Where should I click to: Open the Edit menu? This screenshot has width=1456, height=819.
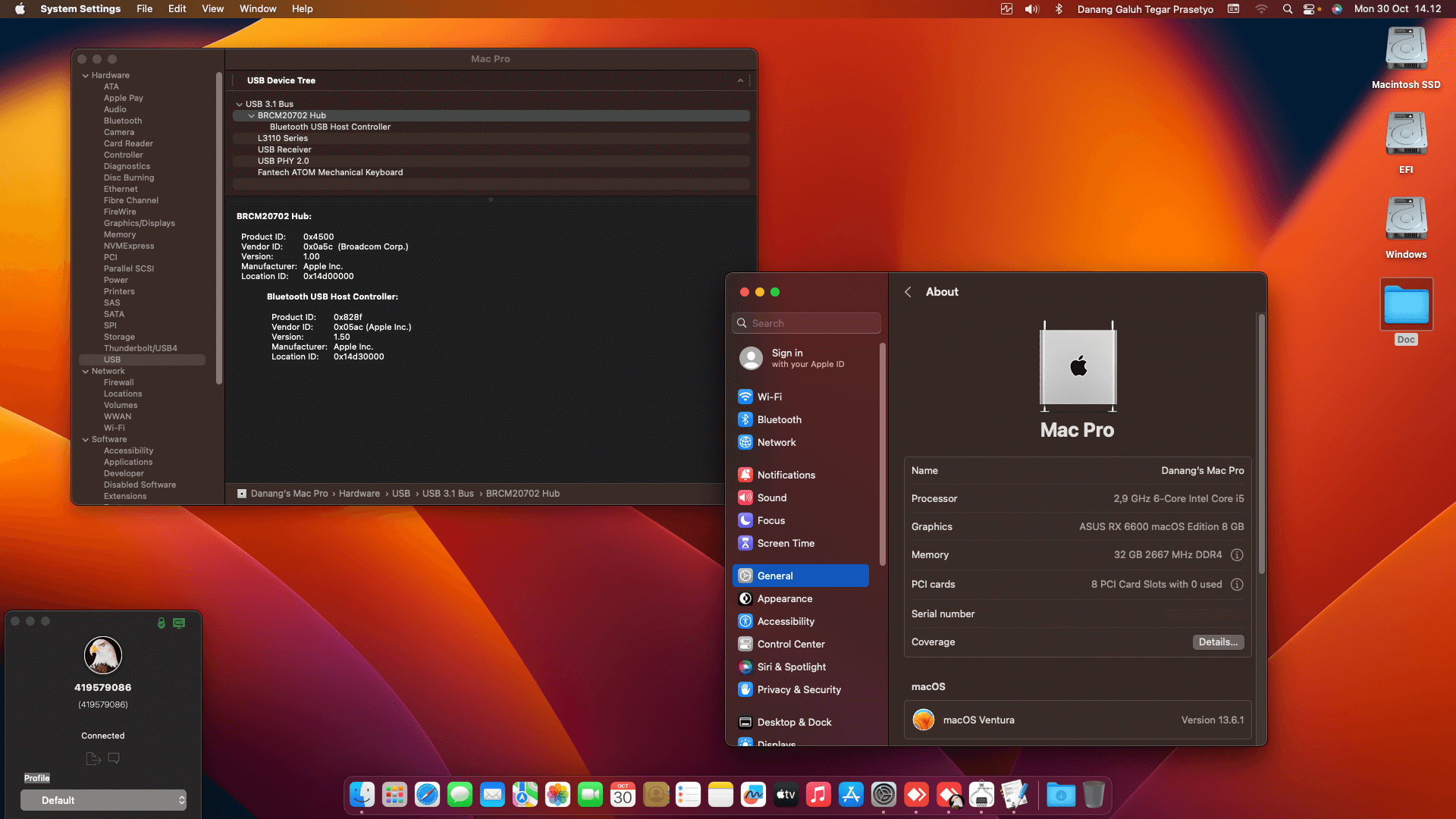(x=177, y=9)
